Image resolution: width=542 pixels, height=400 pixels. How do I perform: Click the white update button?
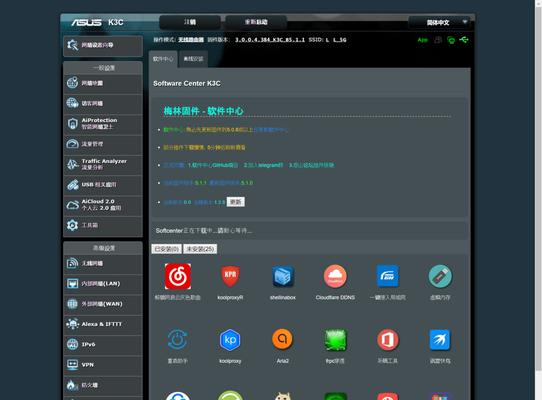coord(236,202)
